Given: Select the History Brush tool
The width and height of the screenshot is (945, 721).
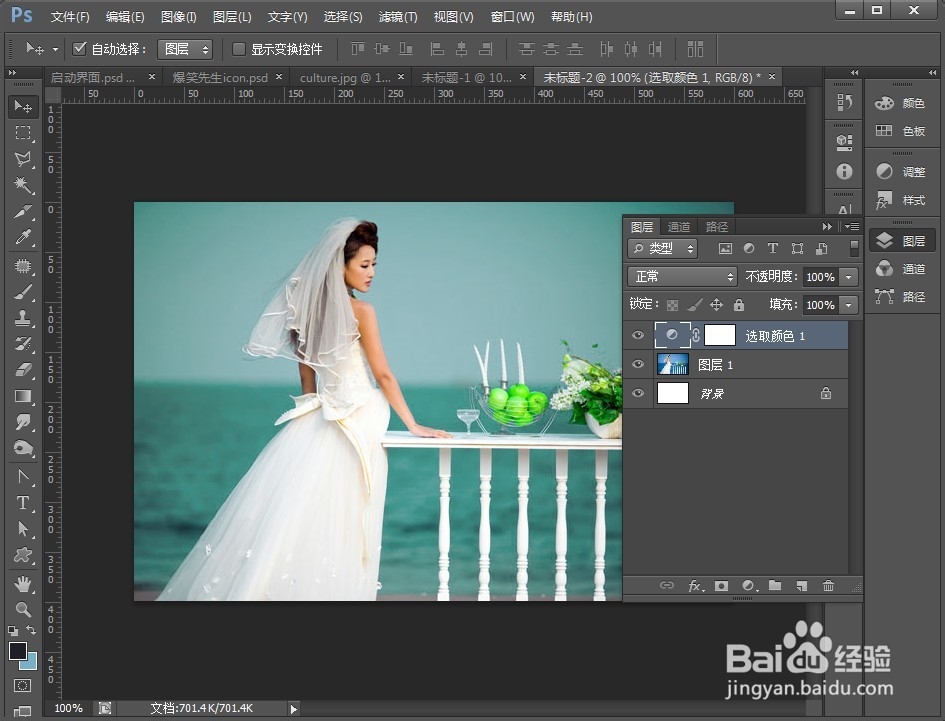Looking at the screenshot, I should [x=23, y=344].
